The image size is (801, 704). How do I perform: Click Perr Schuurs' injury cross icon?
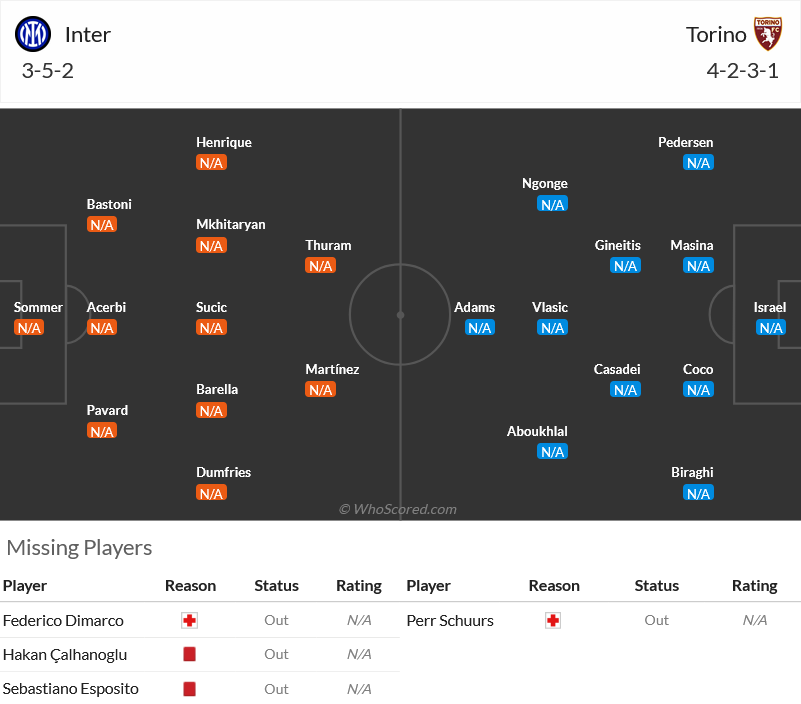553,621
